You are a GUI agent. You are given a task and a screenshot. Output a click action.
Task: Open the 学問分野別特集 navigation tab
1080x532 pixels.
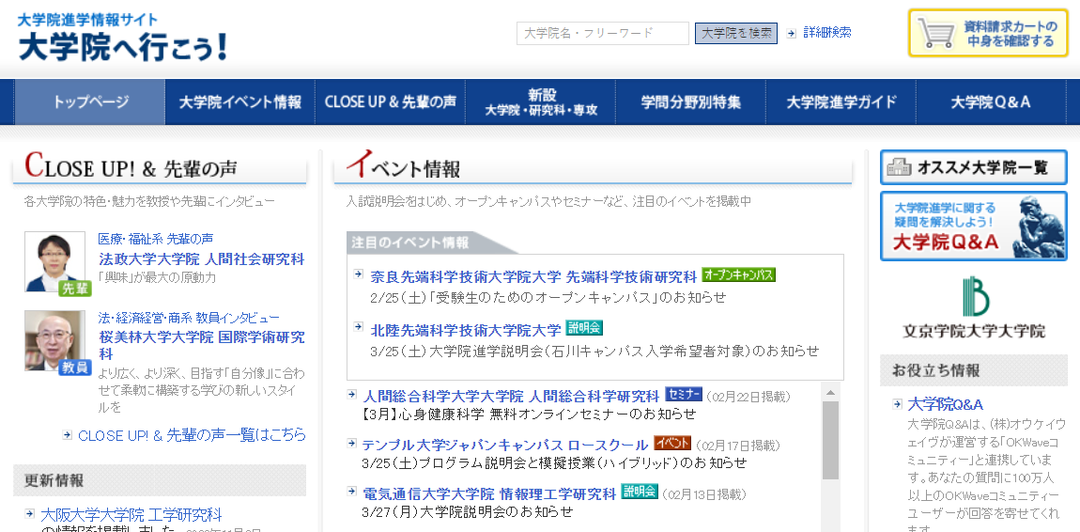click(691, 102)
